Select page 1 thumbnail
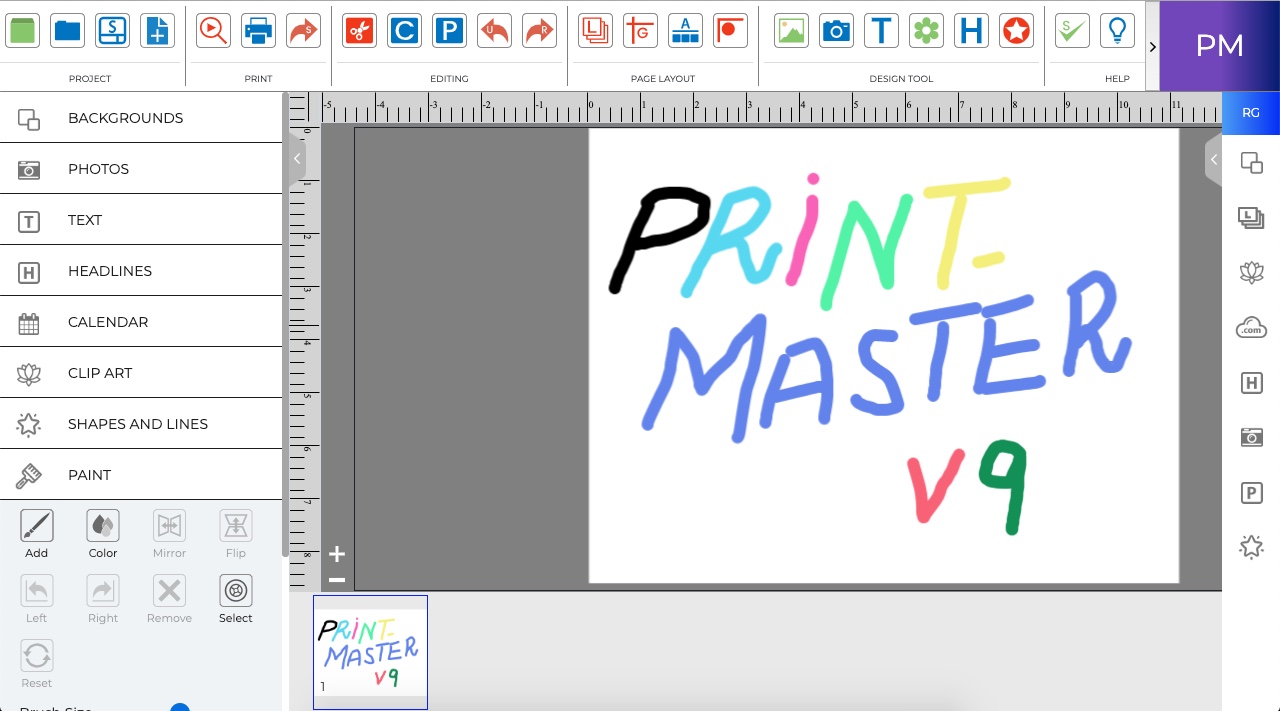This screenshot has width=1280, height=711. 370,652
